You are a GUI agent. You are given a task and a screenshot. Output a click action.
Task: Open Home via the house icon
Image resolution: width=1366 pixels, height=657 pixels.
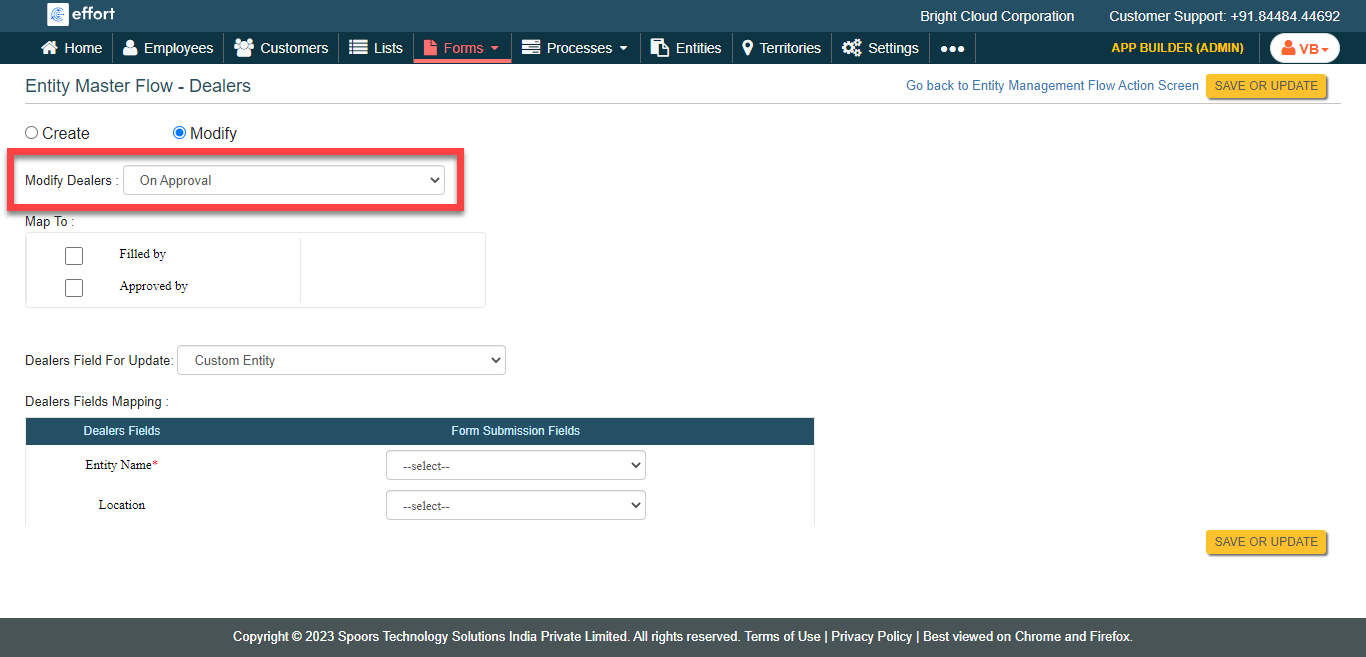click(x=49, y=48)
